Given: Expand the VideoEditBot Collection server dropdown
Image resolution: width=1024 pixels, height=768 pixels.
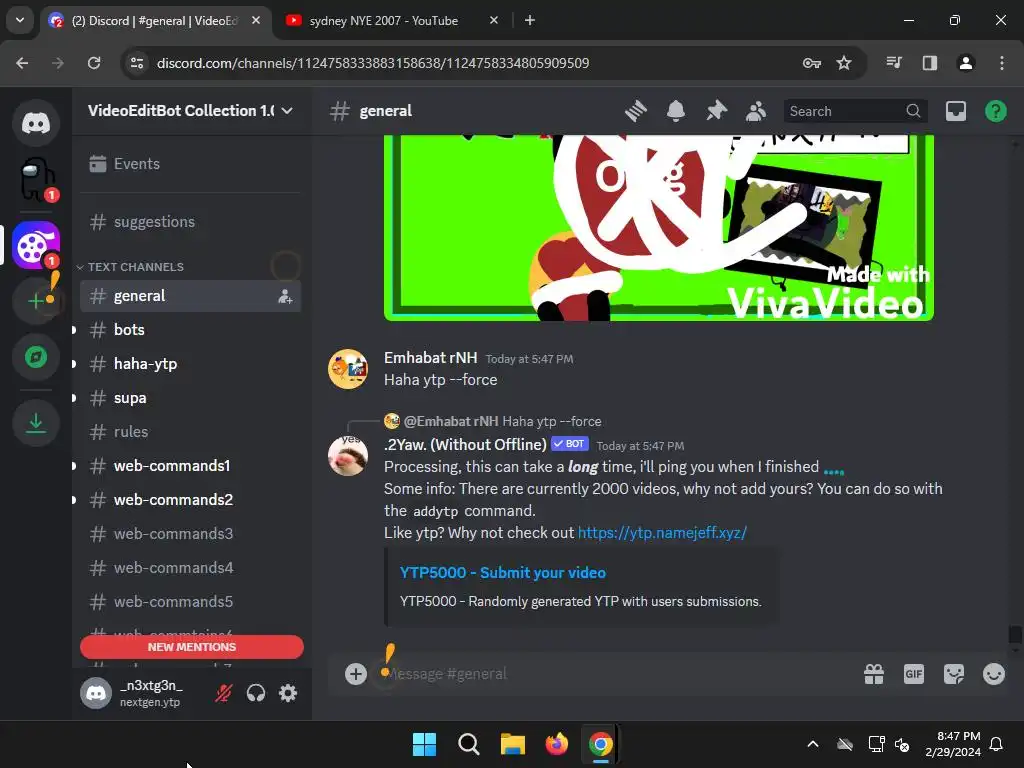Looking at the screenshot, I should point(190,111).
